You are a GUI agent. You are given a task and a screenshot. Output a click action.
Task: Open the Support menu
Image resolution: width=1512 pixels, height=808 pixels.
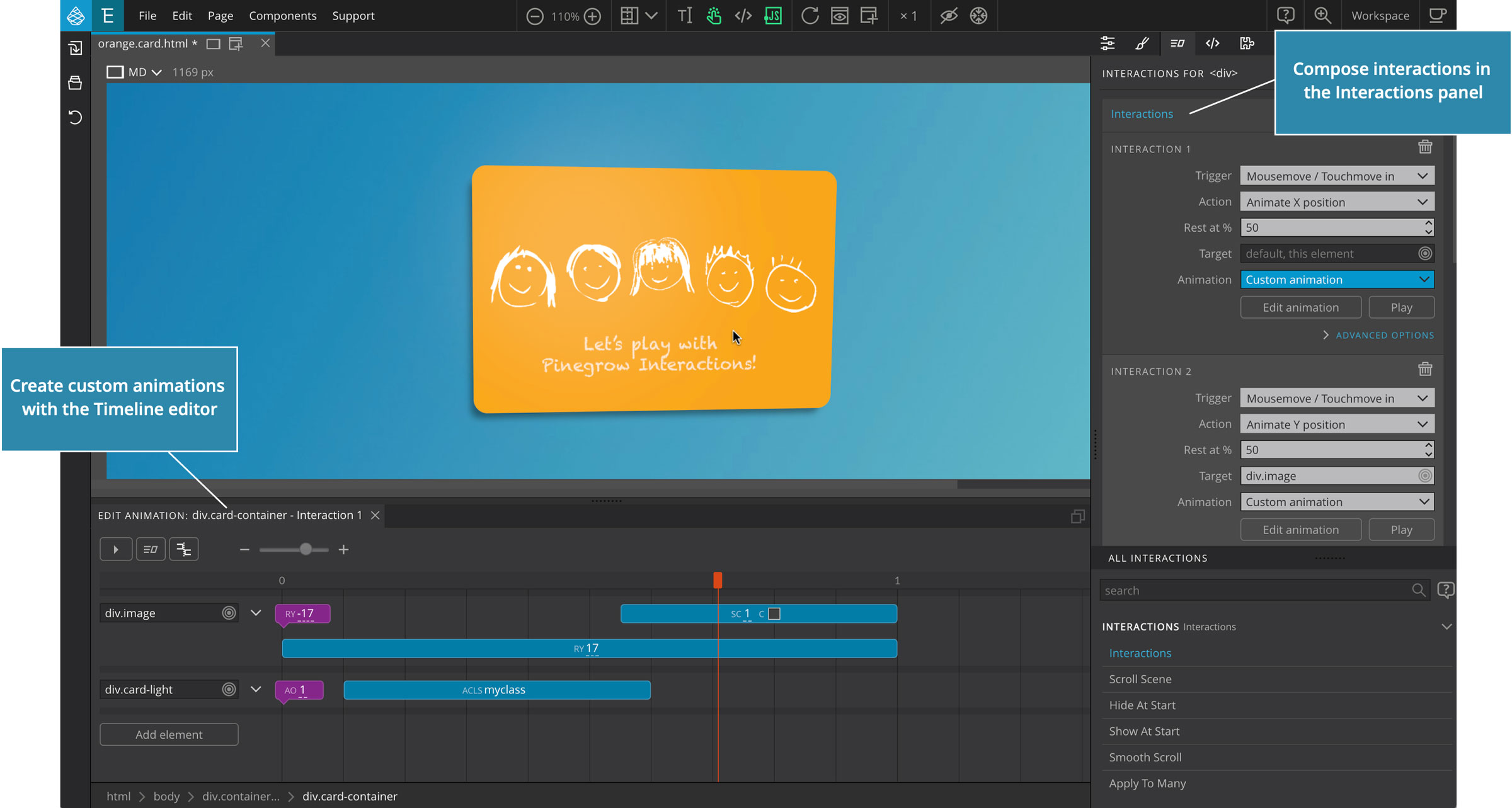(x=353, y=16)
